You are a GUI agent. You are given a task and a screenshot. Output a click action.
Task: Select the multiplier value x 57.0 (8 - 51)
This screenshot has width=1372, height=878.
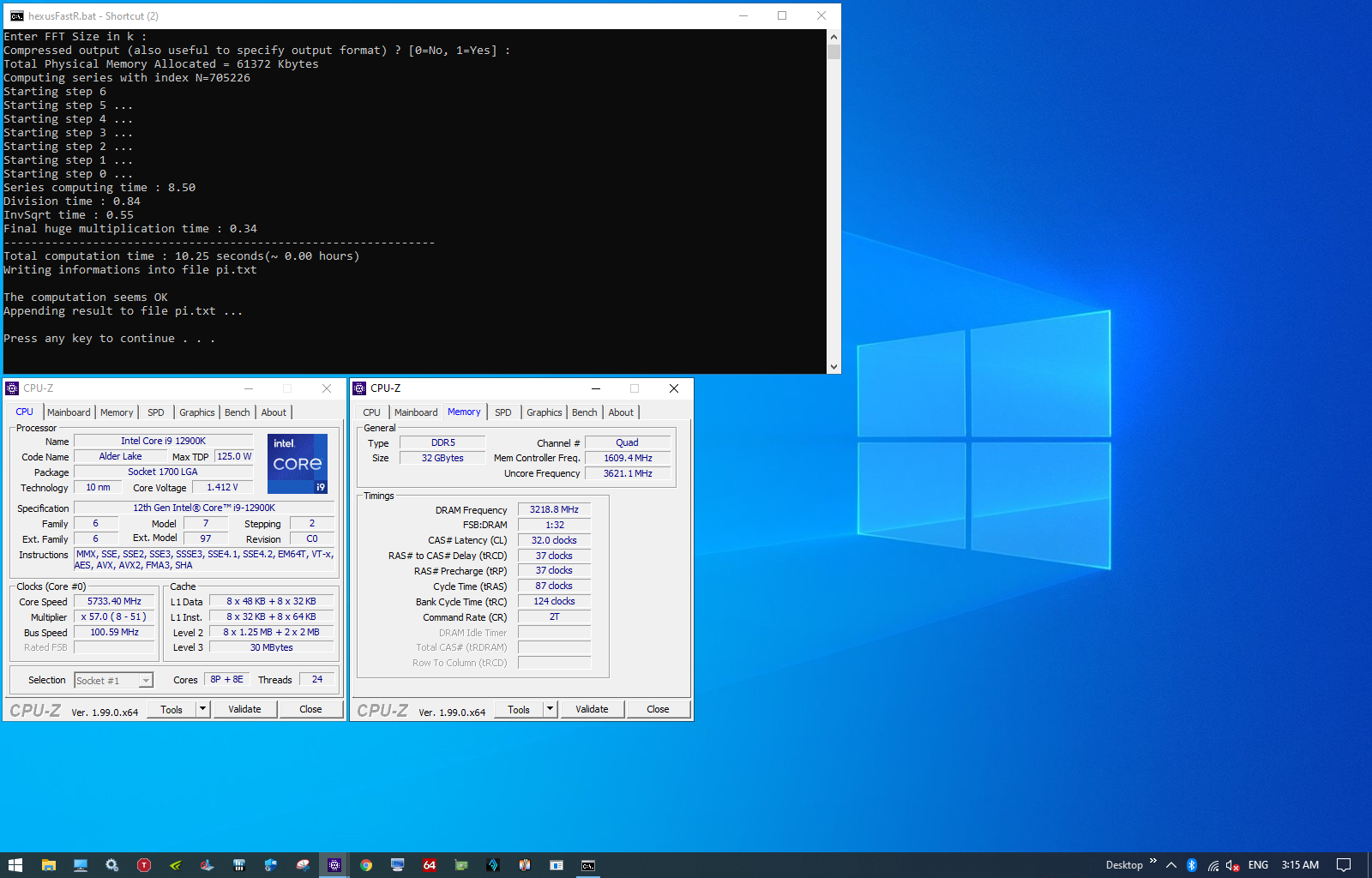(114, 617)
